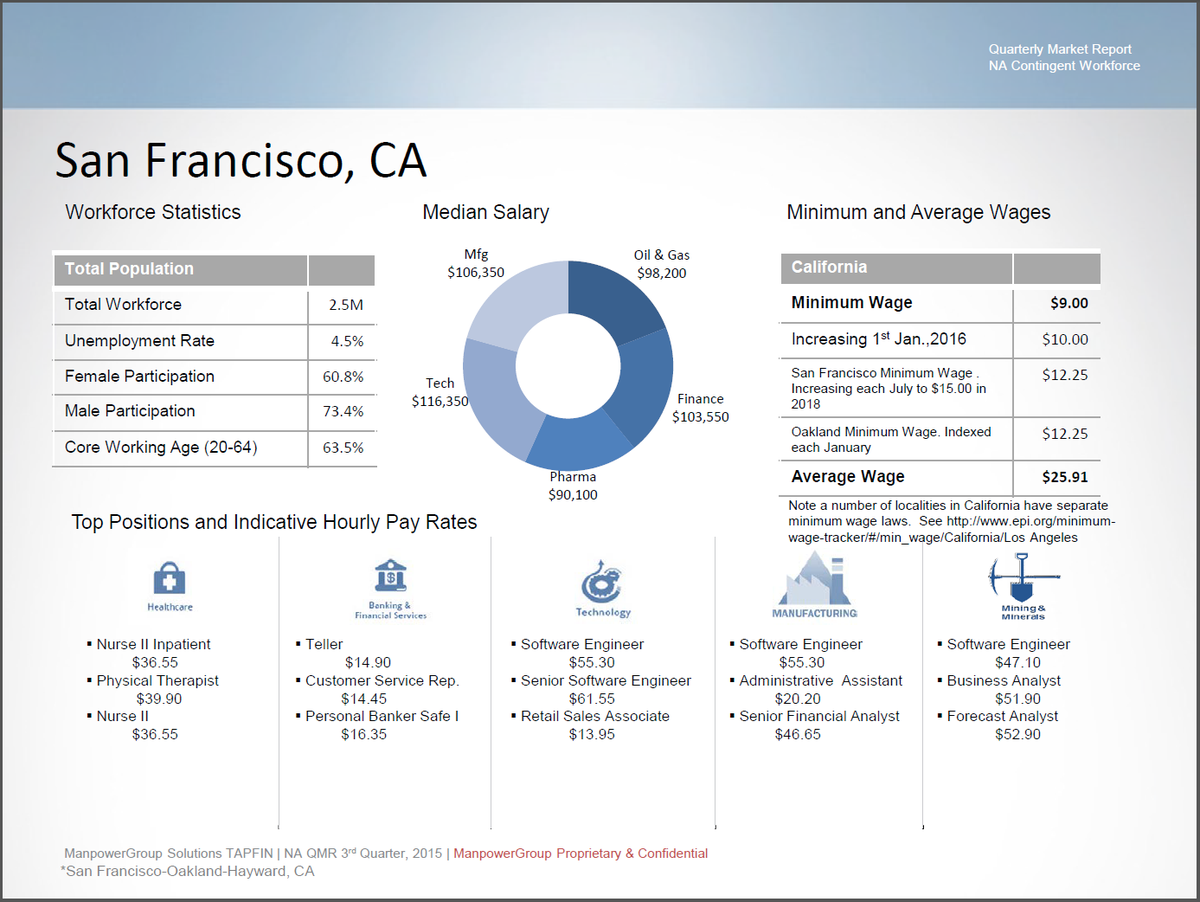Click the Female Participation row label
Viewport: 1200px width, 902px height.
pos(139,376)
